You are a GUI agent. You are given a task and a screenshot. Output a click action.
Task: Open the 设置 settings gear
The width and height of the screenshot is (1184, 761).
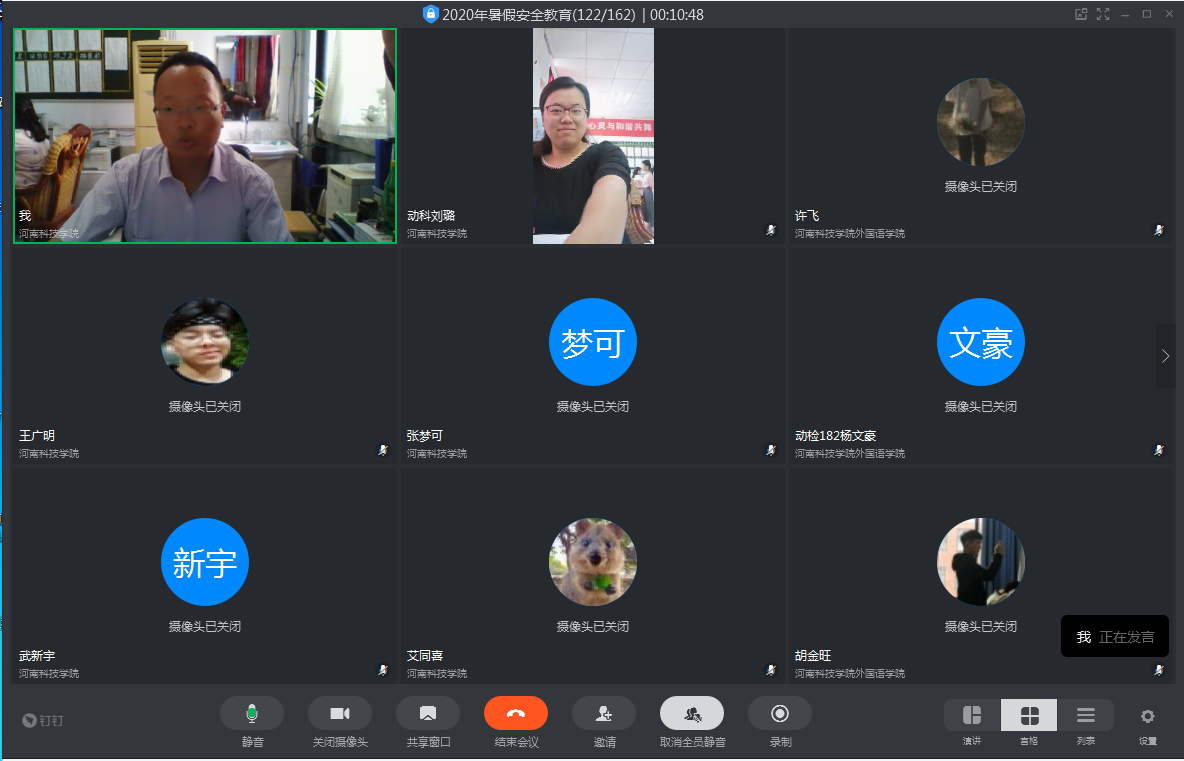tap(1147, 716)
